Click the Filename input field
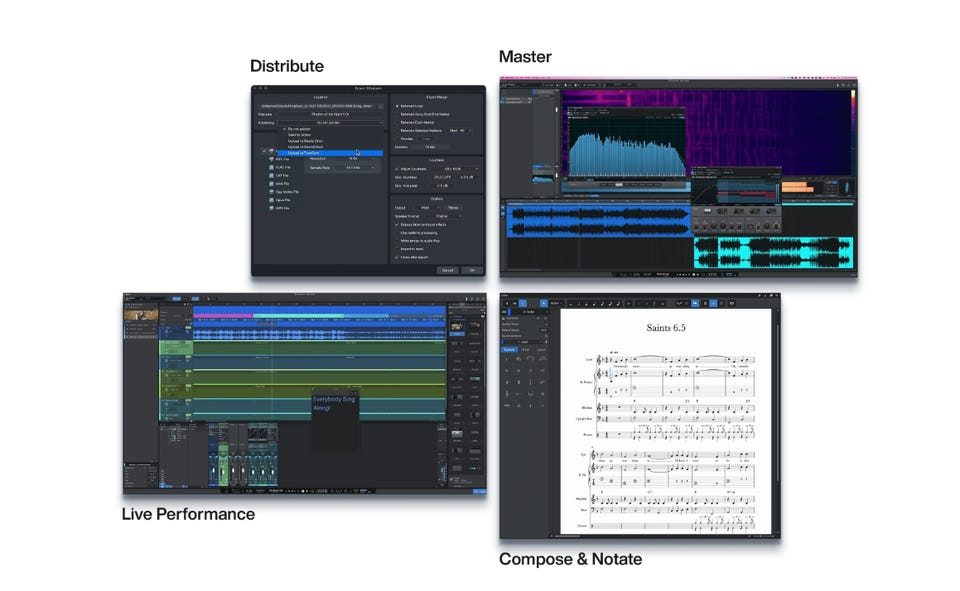The image size is (960, 591). coord(330,114)
